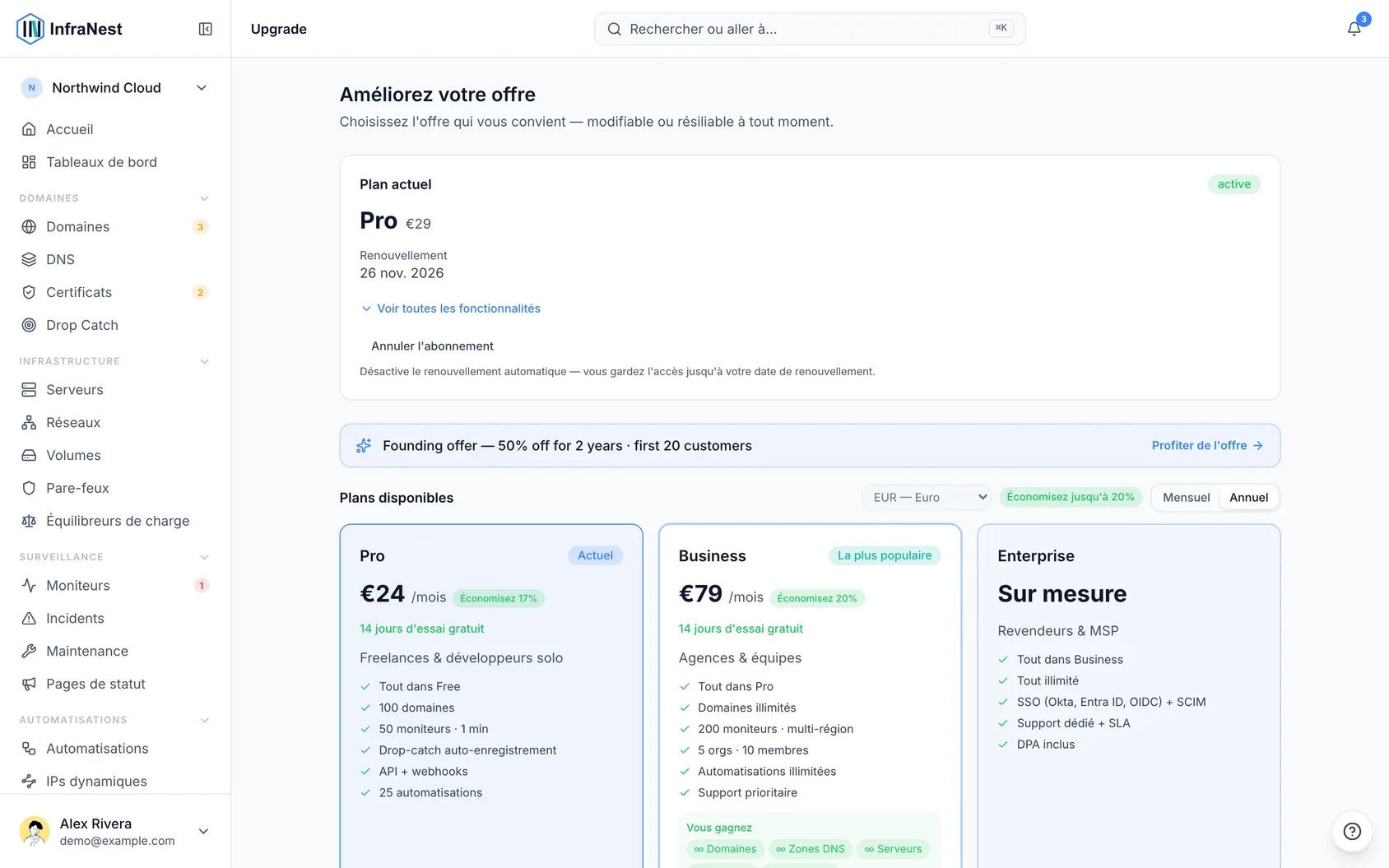Open the Incidents page
Screen dimensions: 1389x868
click(x=115, y=618)
